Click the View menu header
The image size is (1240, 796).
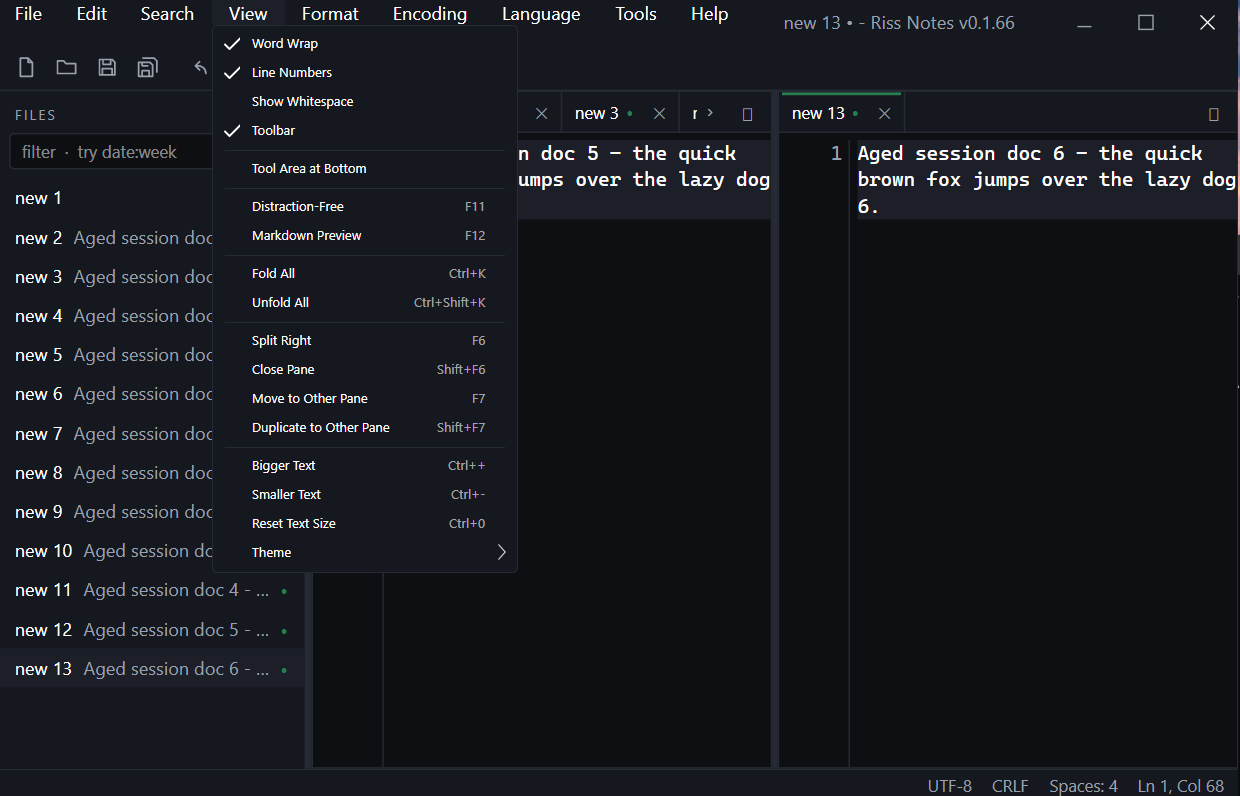[248, 14]
